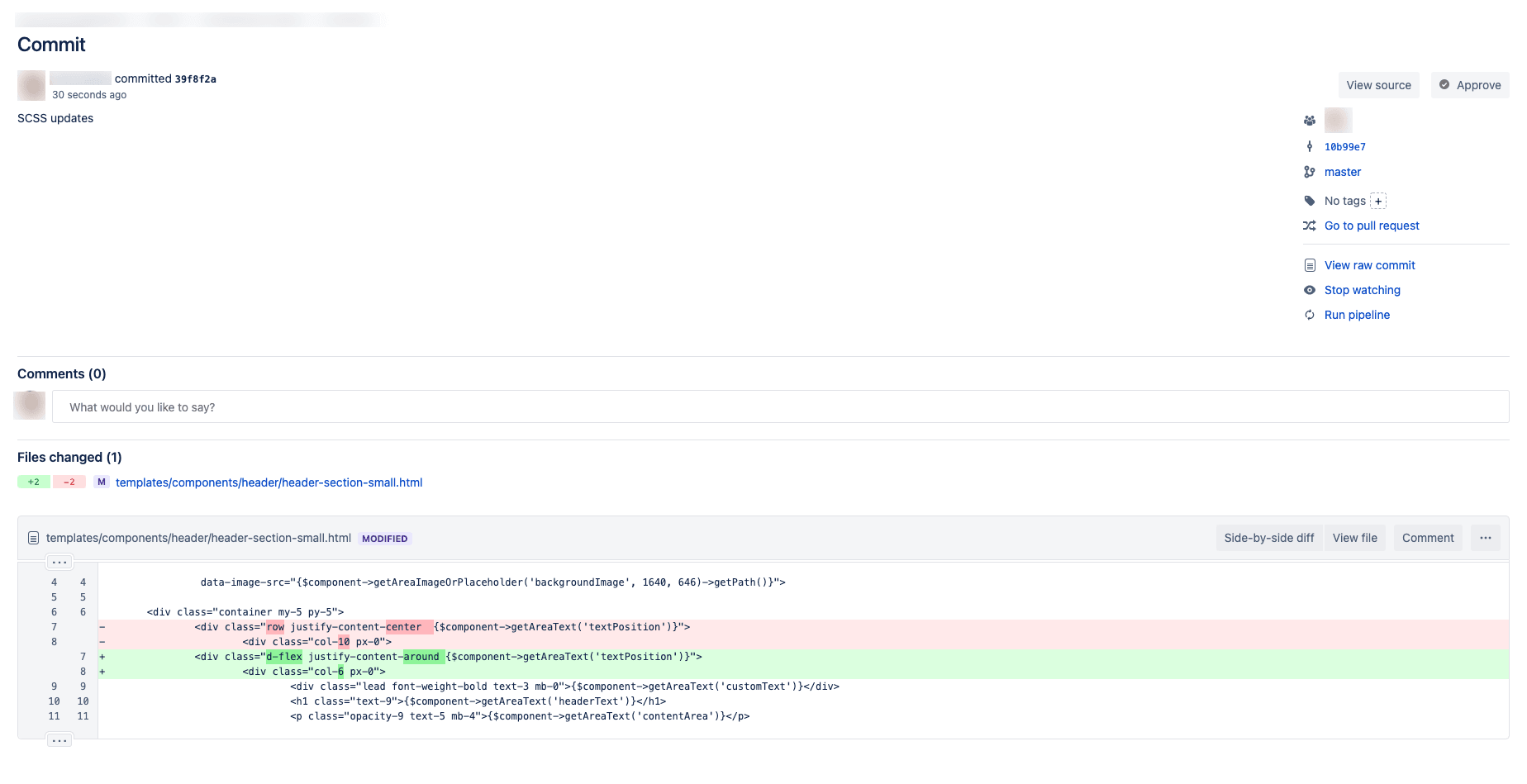Open View file for the changed file
The image size is (1527, 784).
pos(1354,537)
